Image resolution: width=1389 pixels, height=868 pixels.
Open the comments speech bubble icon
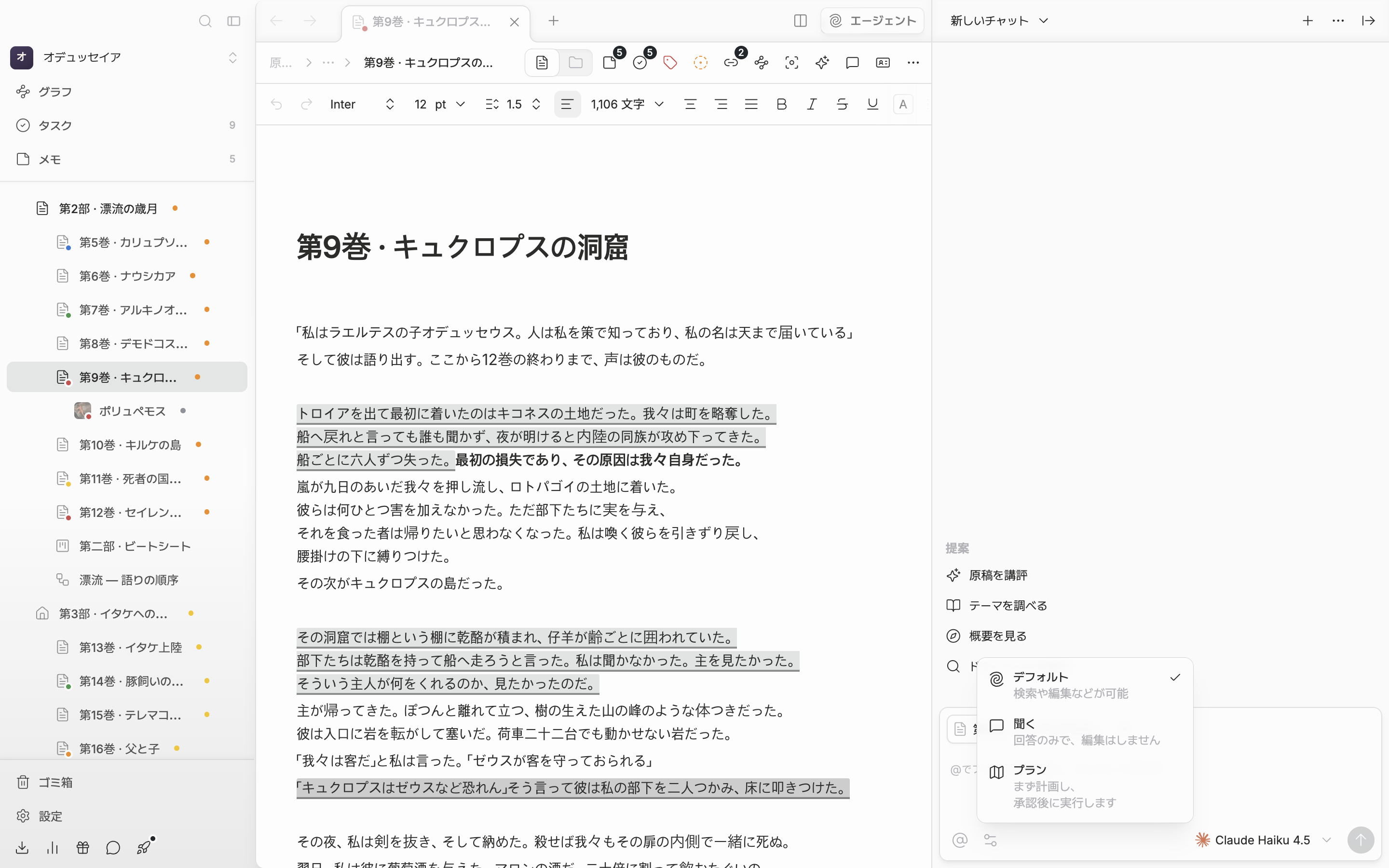(852, 63)
